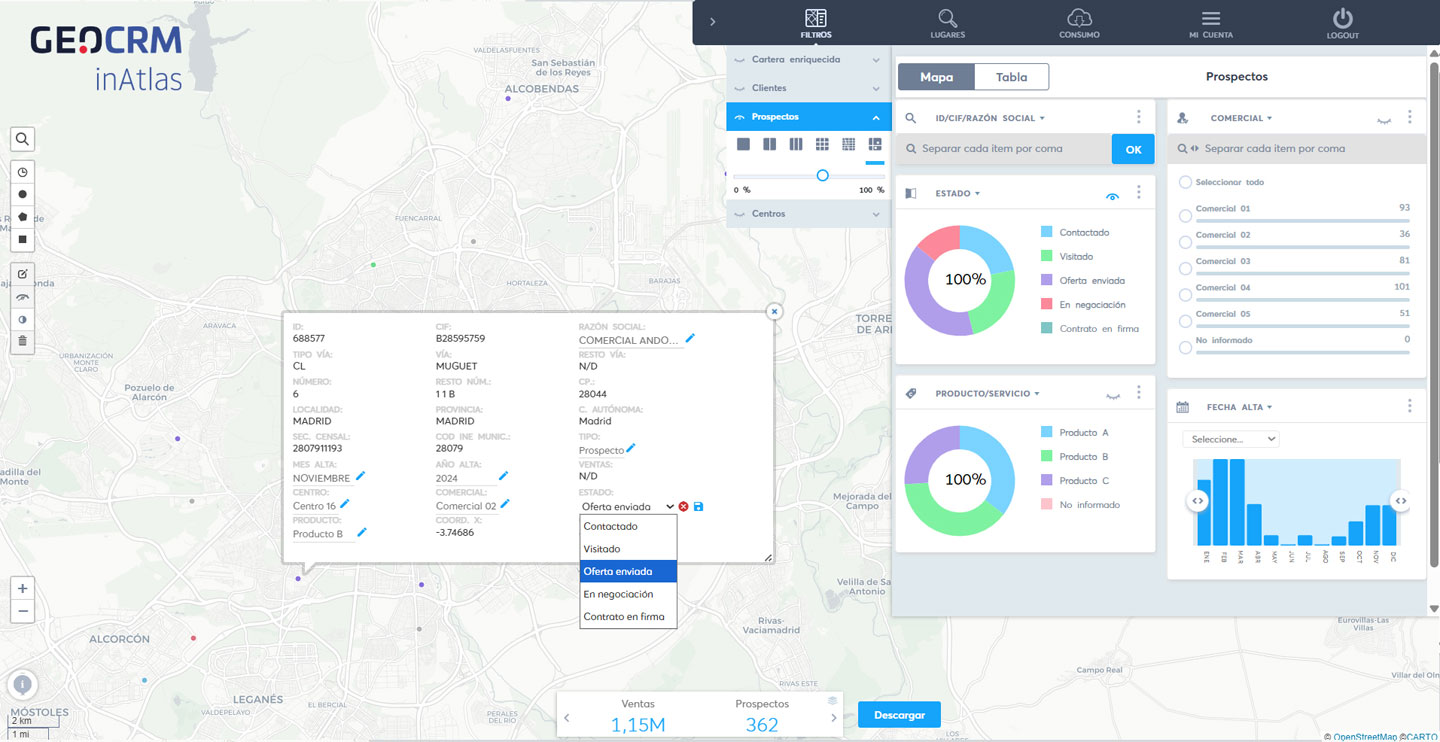1440x742 pixels.
Task: Click the Descargar button
Action: coord(900,715)
